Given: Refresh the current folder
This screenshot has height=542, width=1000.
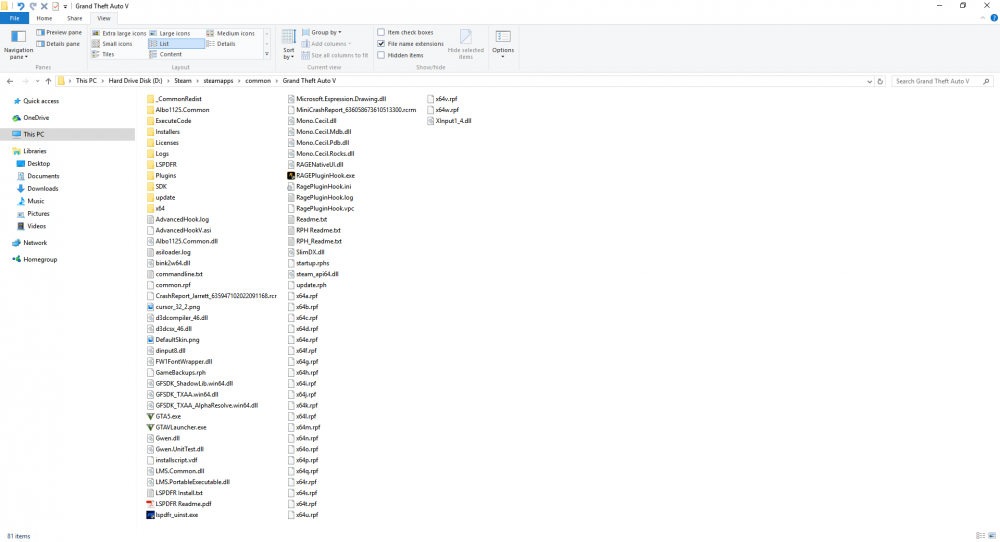Looking at the screenshot, I should (880, 81).
